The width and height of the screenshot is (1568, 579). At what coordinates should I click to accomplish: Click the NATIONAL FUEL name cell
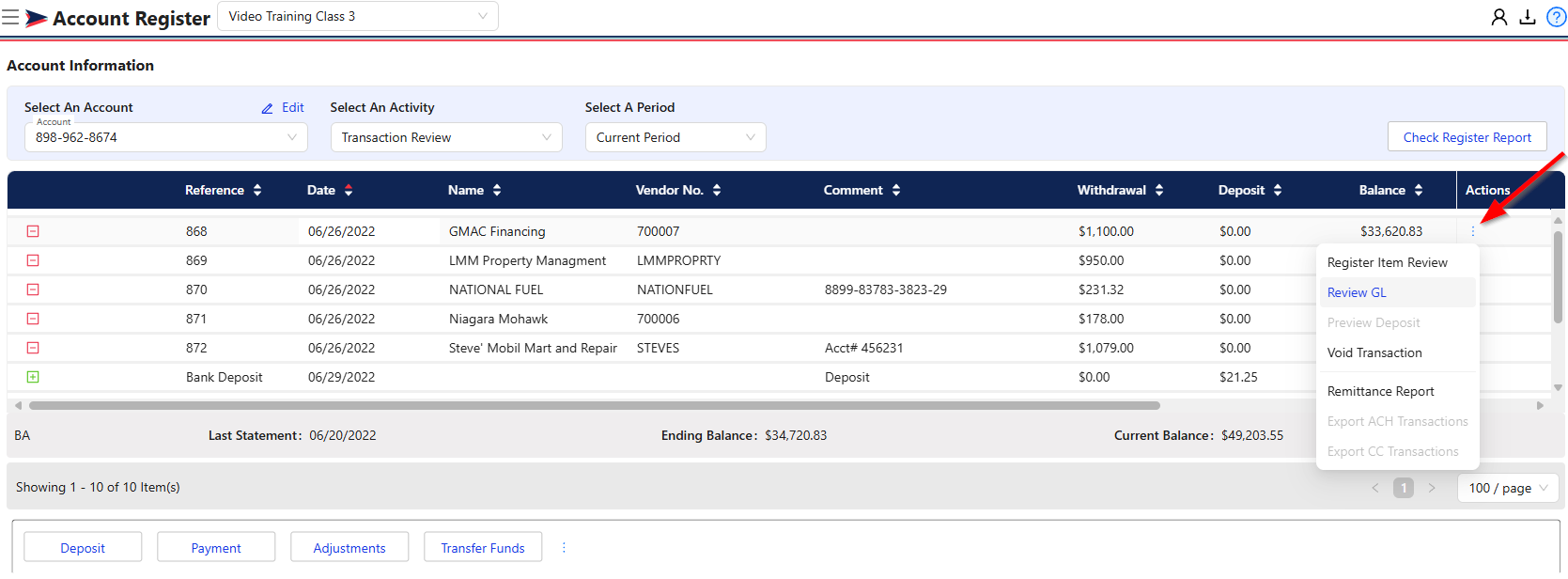point(496,289)
